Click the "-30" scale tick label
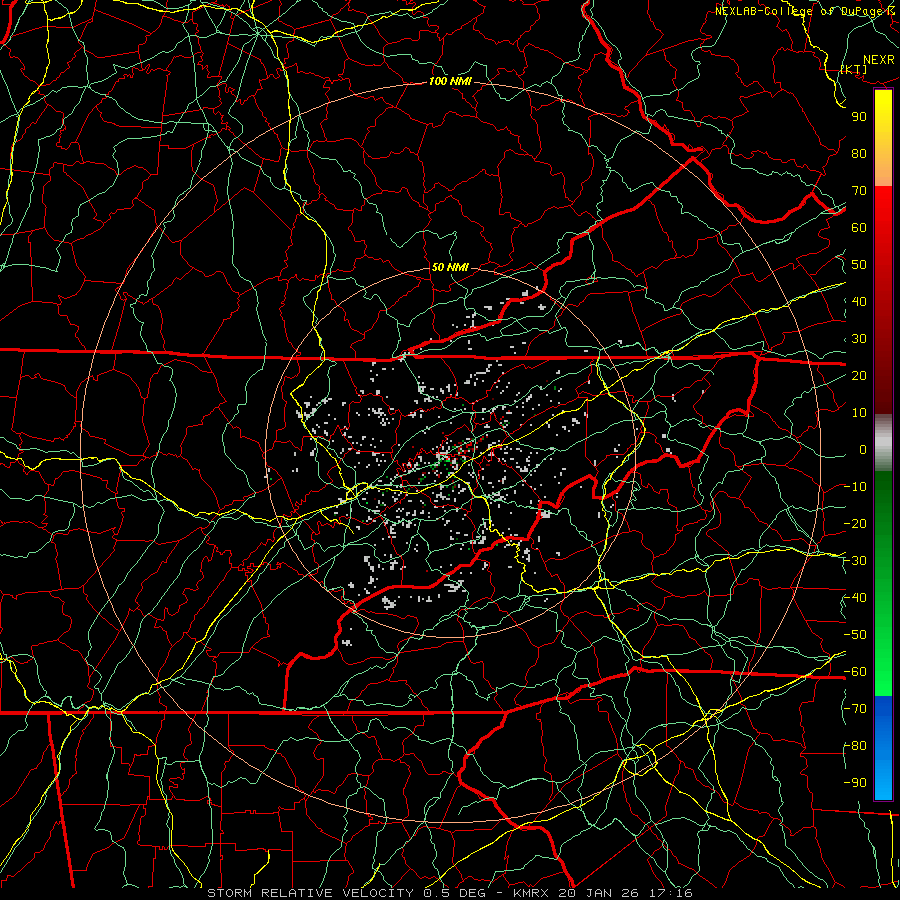 click(x=855, y=561)
